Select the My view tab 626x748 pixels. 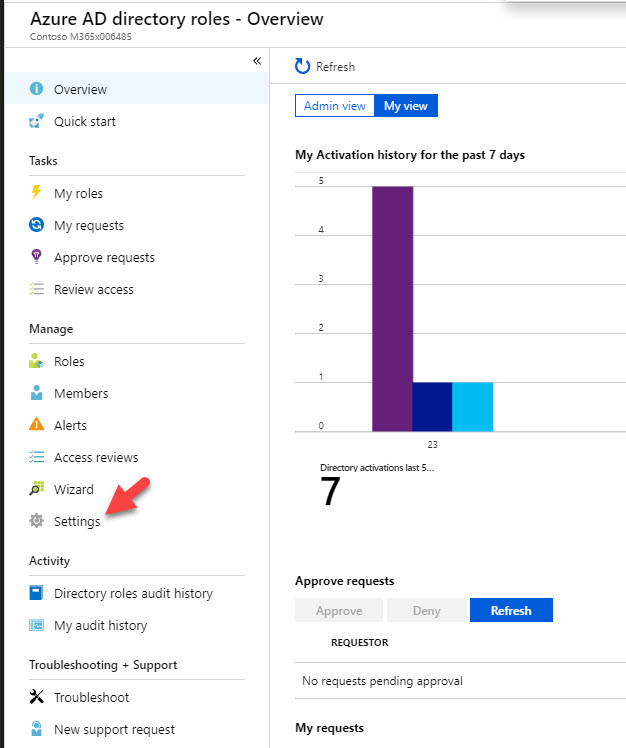[406, 105]
